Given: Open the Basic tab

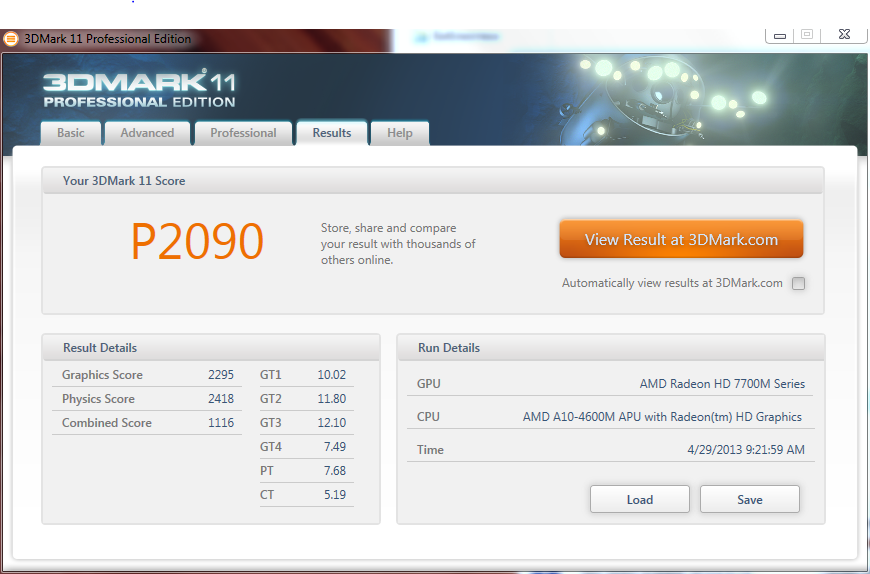Looking at the screenshot, I should point(70,133).
